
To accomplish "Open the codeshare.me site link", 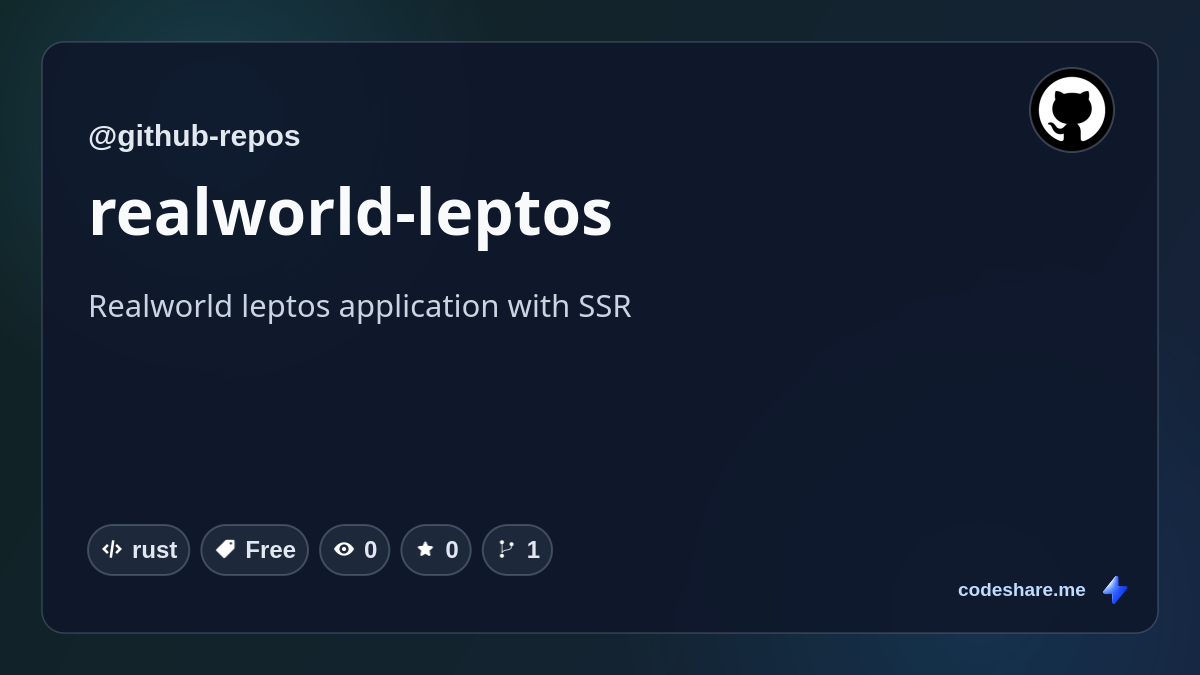I will [1021, 590].
